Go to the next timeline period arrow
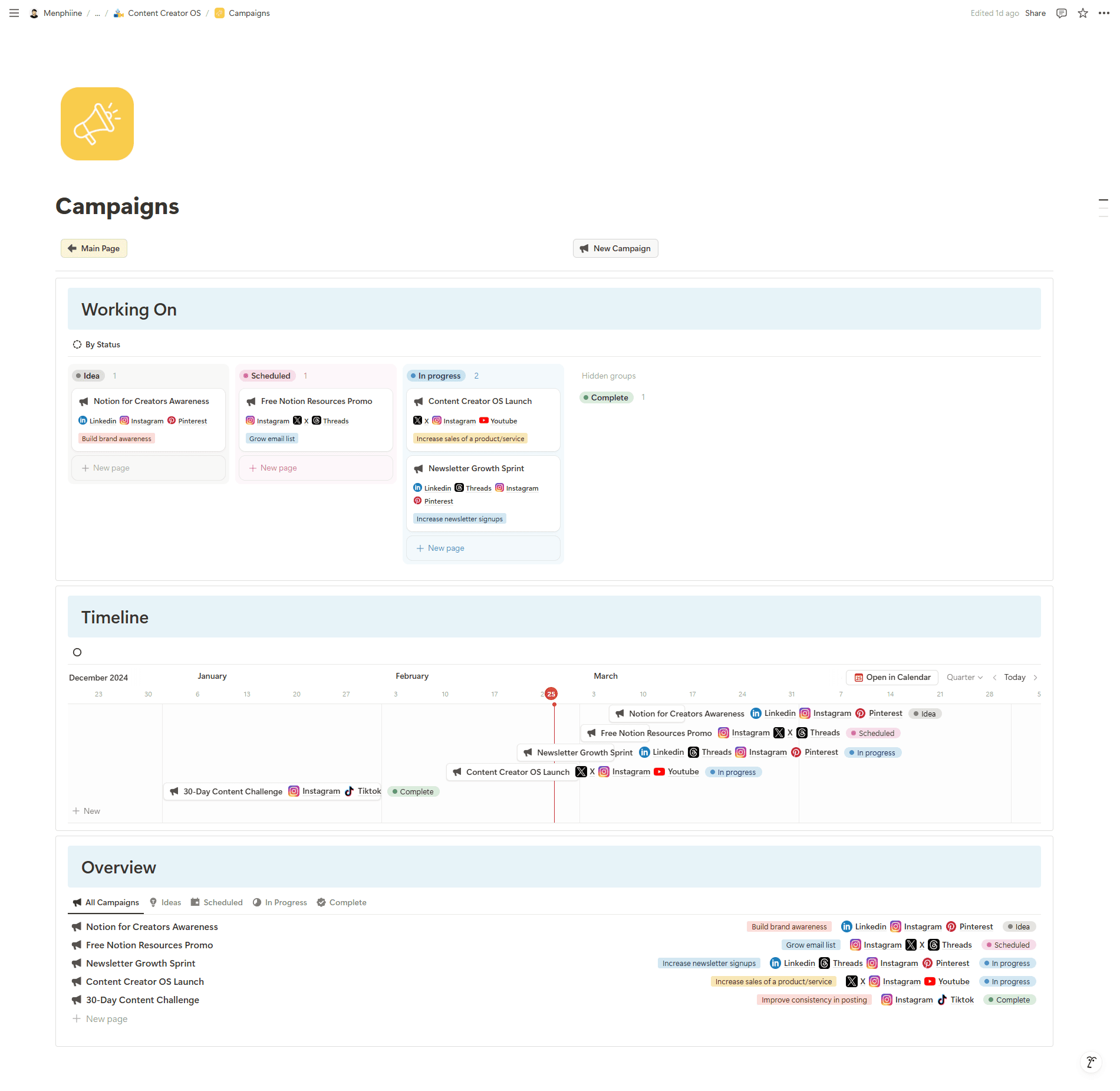 pos(1036,677)
